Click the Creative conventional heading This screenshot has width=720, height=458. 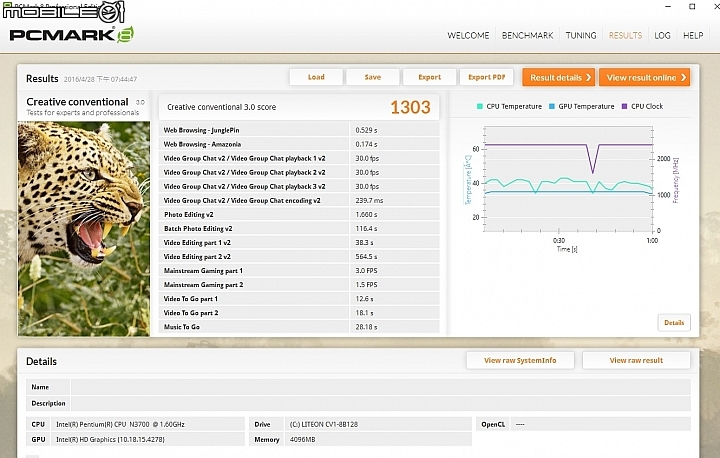(77, 102)
